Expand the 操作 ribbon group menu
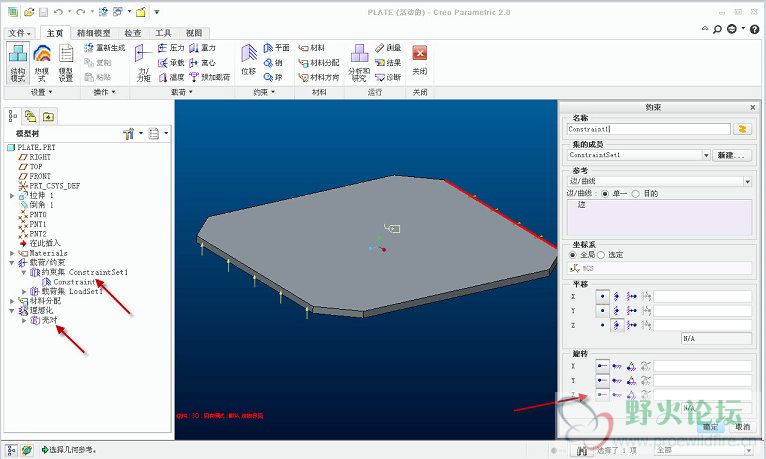The image size is (766, 459). [105, 92]
